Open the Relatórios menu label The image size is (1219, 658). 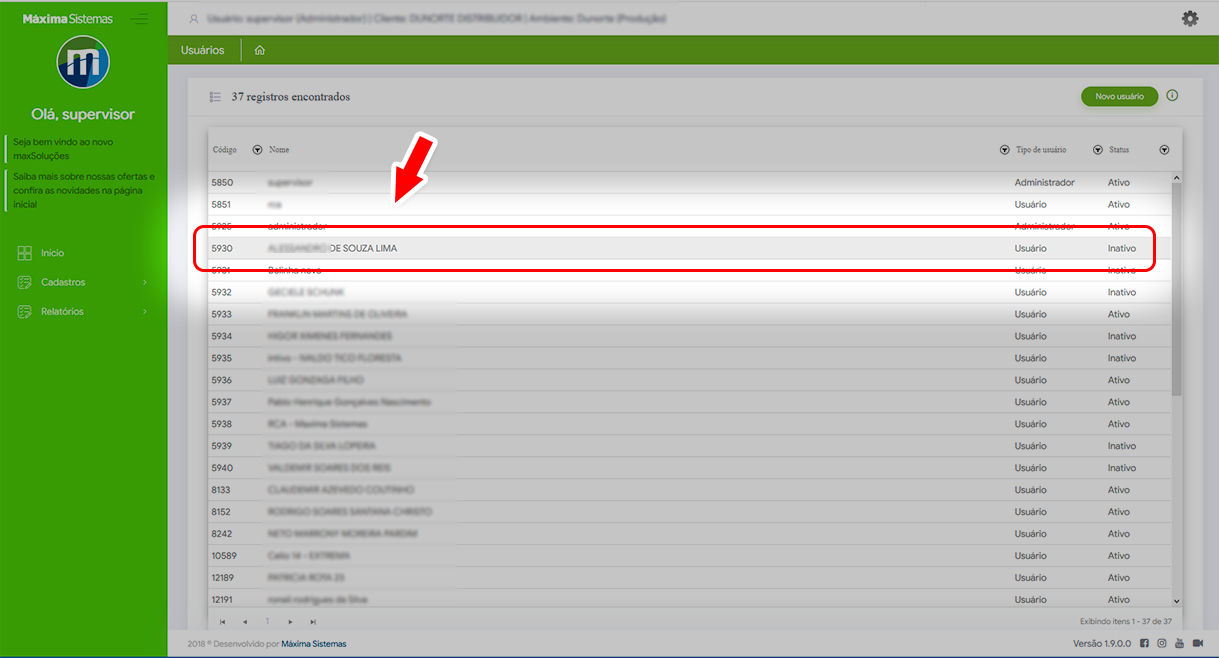[x=62, y=311]
